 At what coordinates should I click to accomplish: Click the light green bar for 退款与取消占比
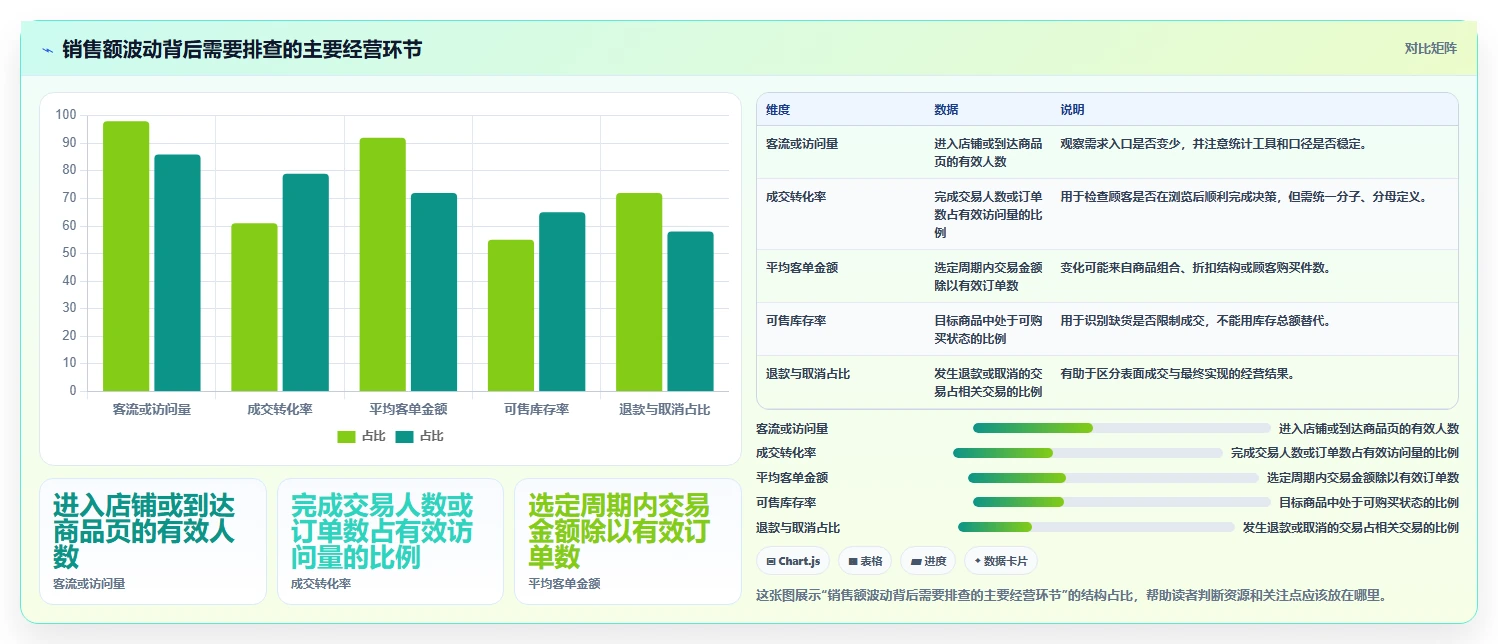click(x=639, y=292)
